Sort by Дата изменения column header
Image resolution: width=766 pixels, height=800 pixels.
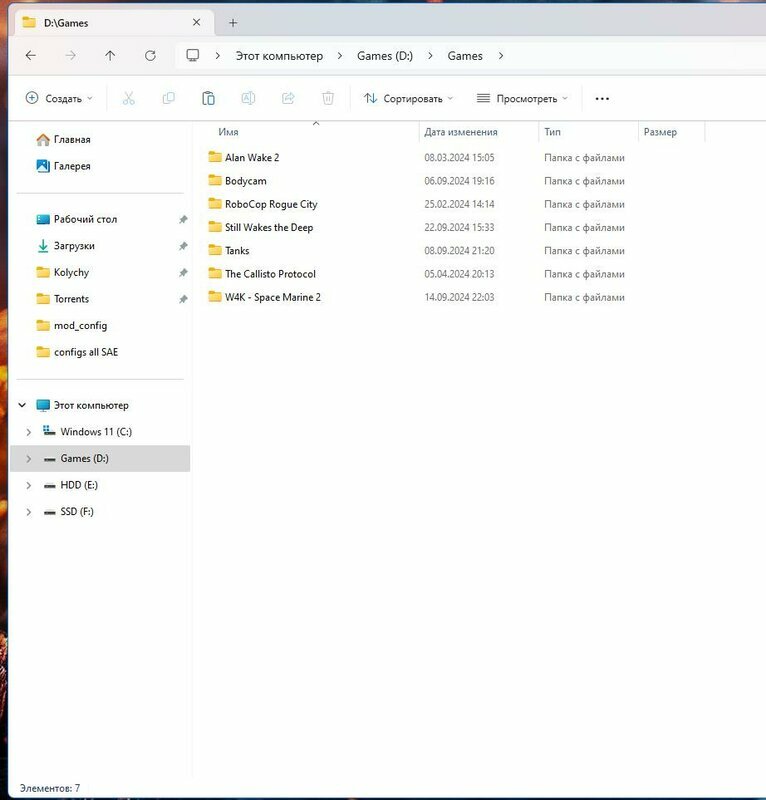(x=460, y=132)
